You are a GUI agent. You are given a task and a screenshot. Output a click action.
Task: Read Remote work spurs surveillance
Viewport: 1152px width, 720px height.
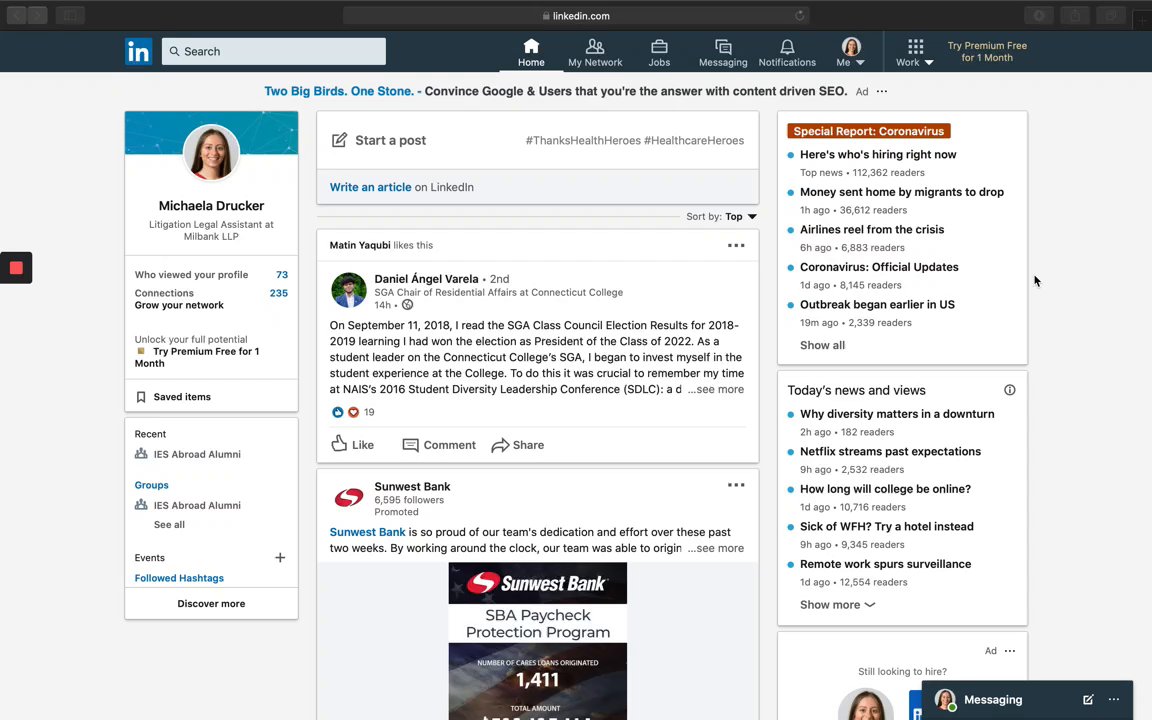(x=885, y=564)
